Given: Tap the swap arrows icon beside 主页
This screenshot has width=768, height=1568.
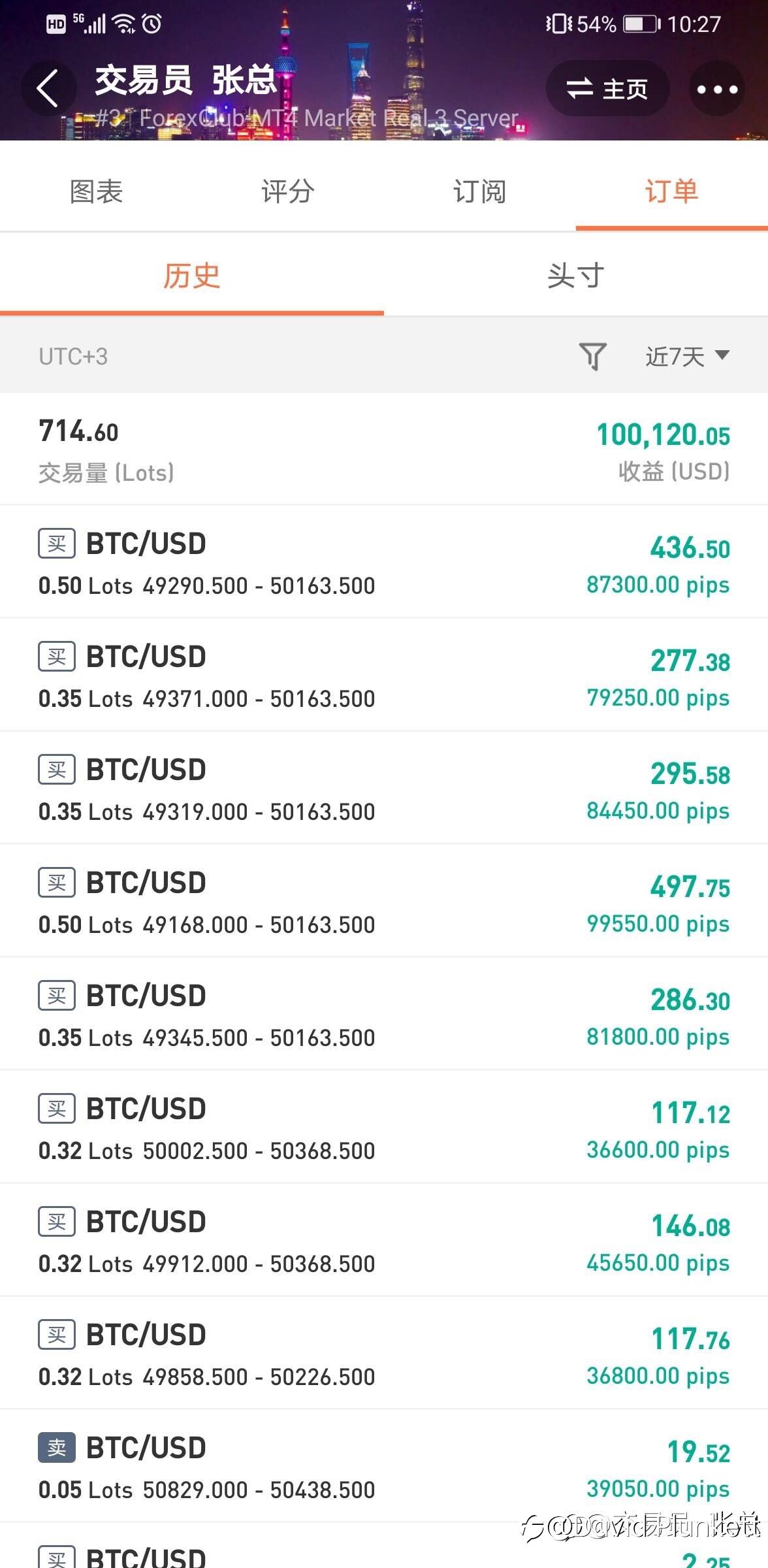Looking at the screenshot, I should pyautogui.click(x=580, y=89).
